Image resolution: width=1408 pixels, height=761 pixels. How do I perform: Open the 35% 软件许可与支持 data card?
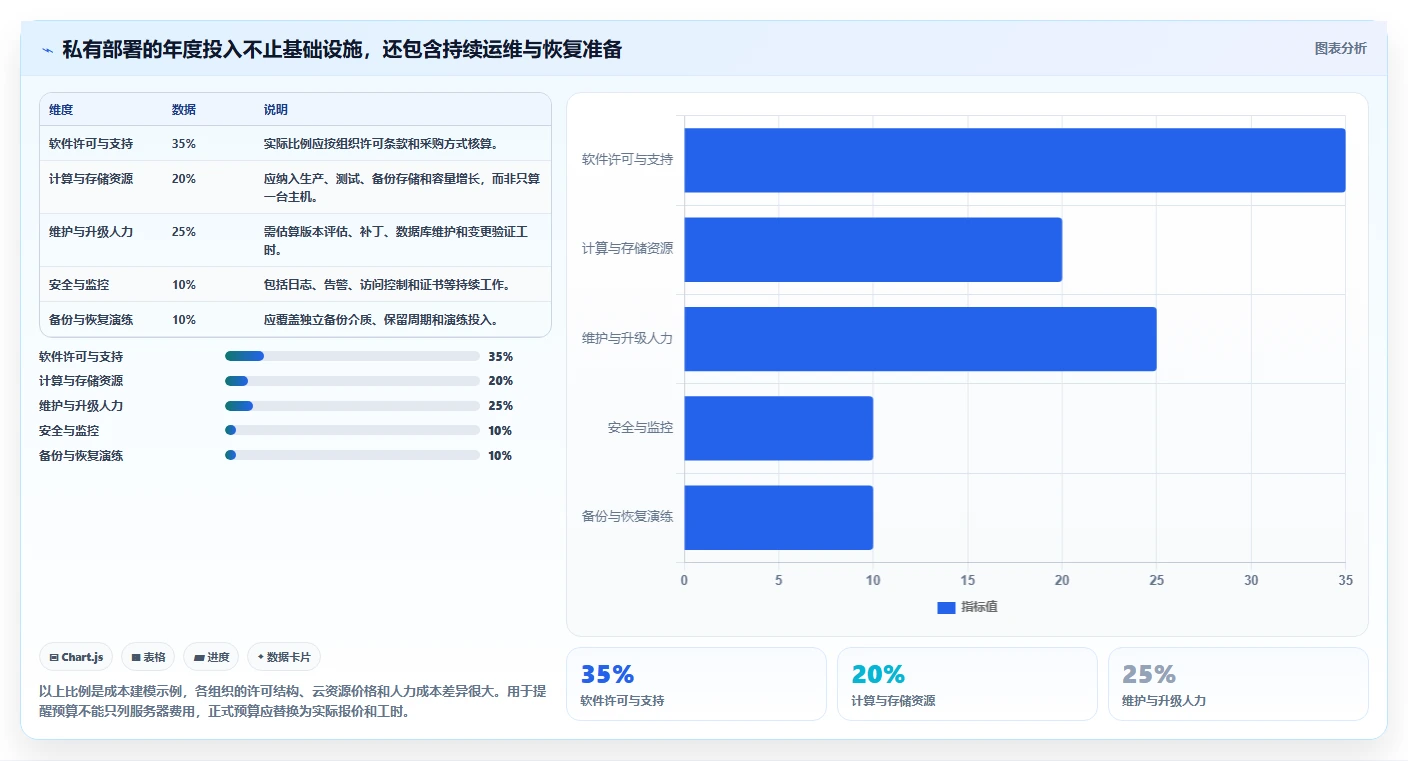696,684
